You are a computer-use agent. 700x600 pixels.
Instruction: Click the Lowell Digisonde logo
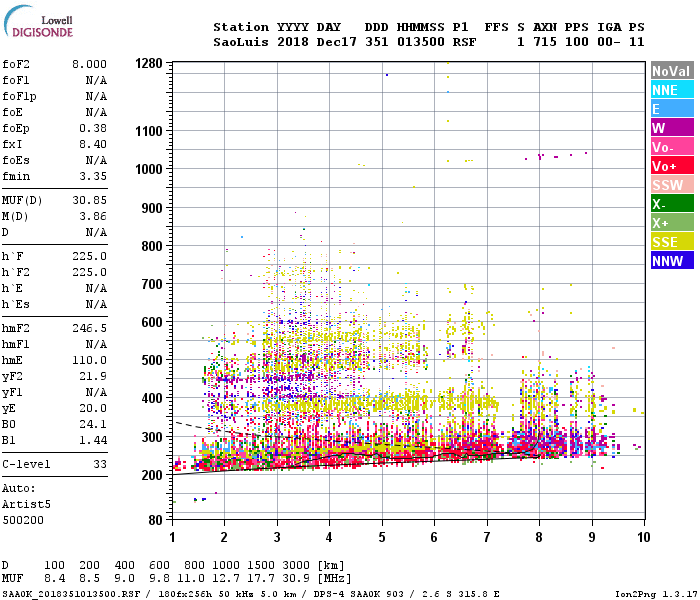click(38, 22)
